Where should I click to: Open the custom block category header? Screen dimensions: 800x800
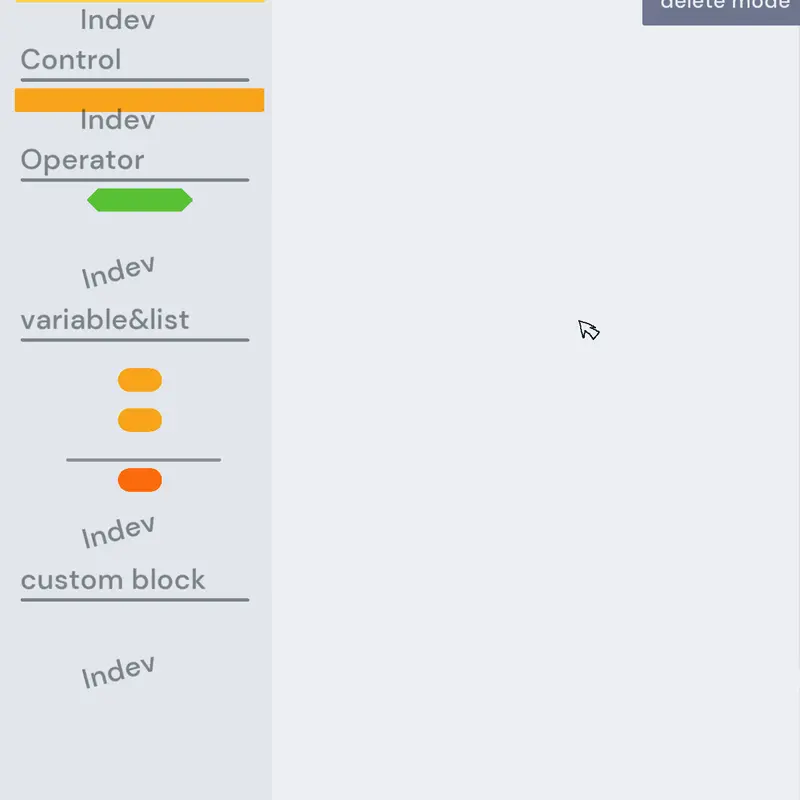[x=113, y=580]
